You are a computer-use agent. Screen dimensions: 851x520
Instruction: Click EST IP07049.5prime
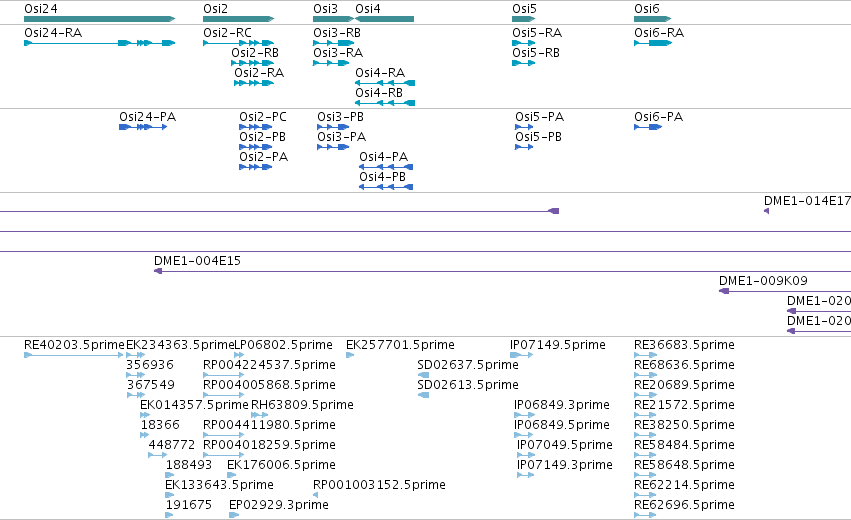pyautogui.click(x=525, y=456)
